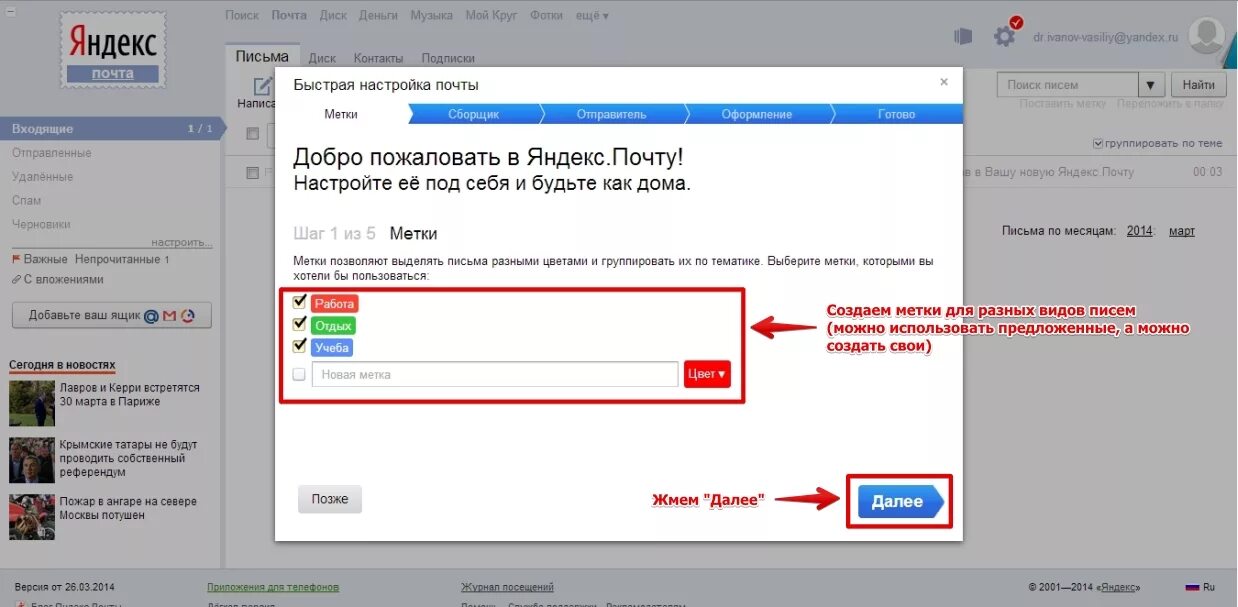Open the user avatar picture
This screenshot has width=1238, height=607.
(1207, 37)
